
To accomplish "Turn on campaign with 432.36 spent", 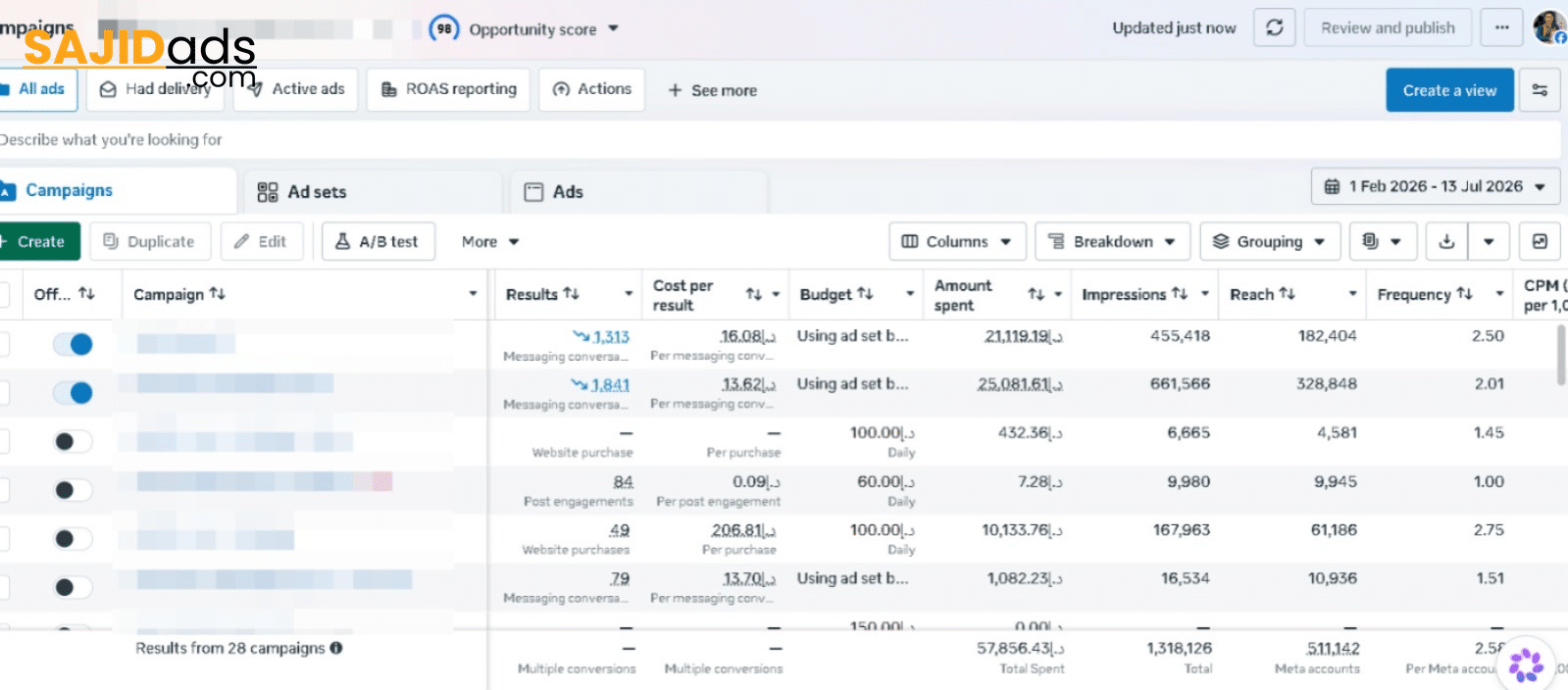I will (x=74, y=441).
